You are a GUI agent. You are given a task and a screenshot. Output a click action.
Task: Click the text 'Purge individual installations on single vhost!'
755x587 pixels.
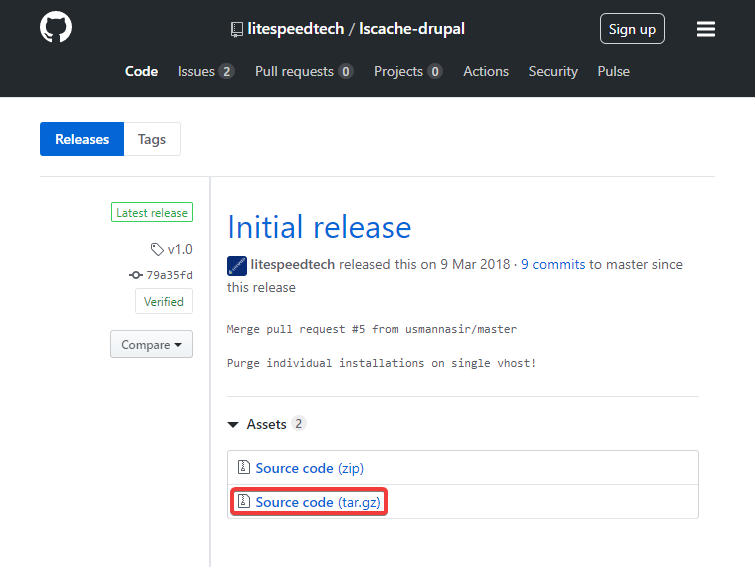[x=381, y=363]
